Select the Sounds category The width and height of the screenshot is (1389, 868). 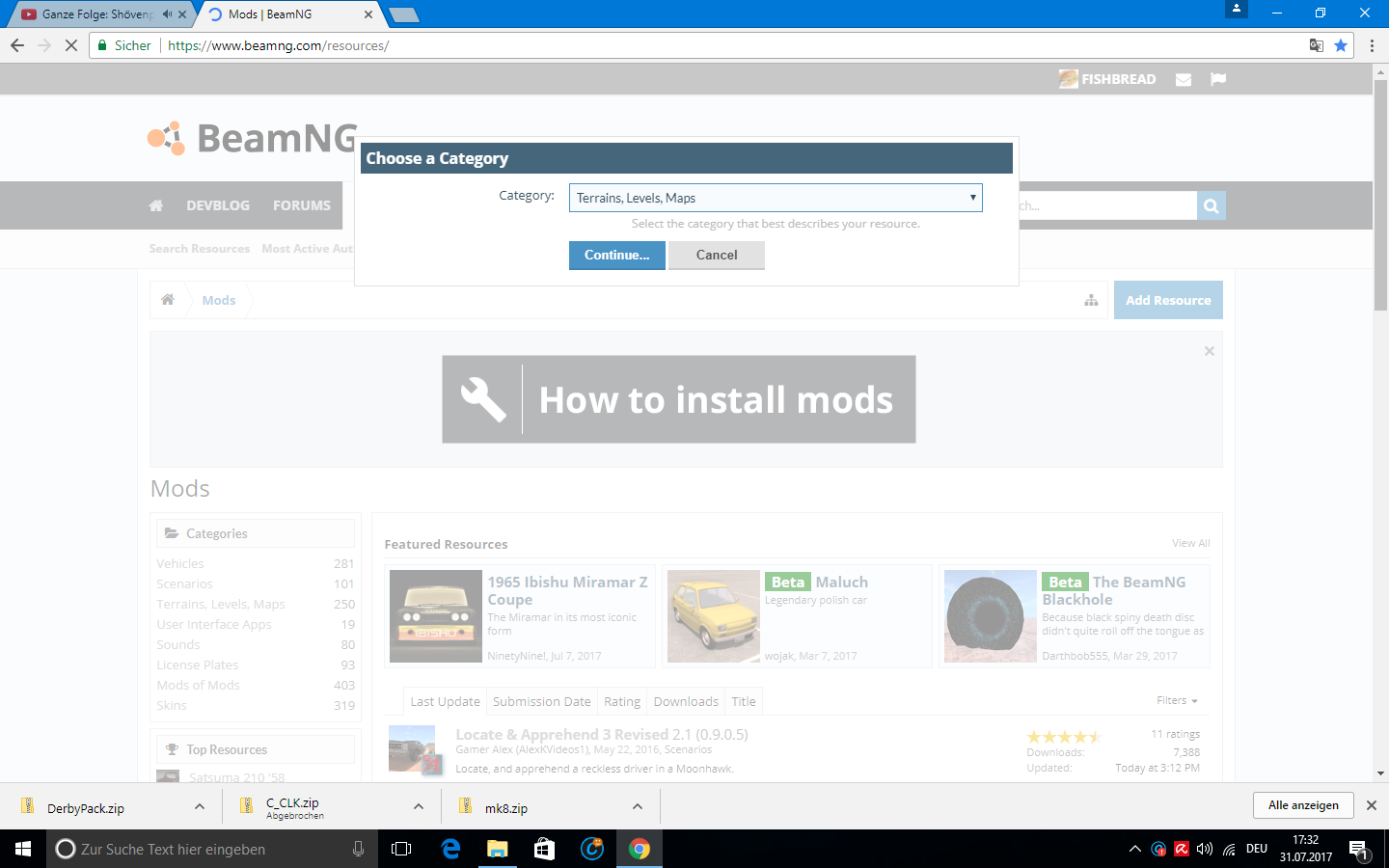[178, 644]
